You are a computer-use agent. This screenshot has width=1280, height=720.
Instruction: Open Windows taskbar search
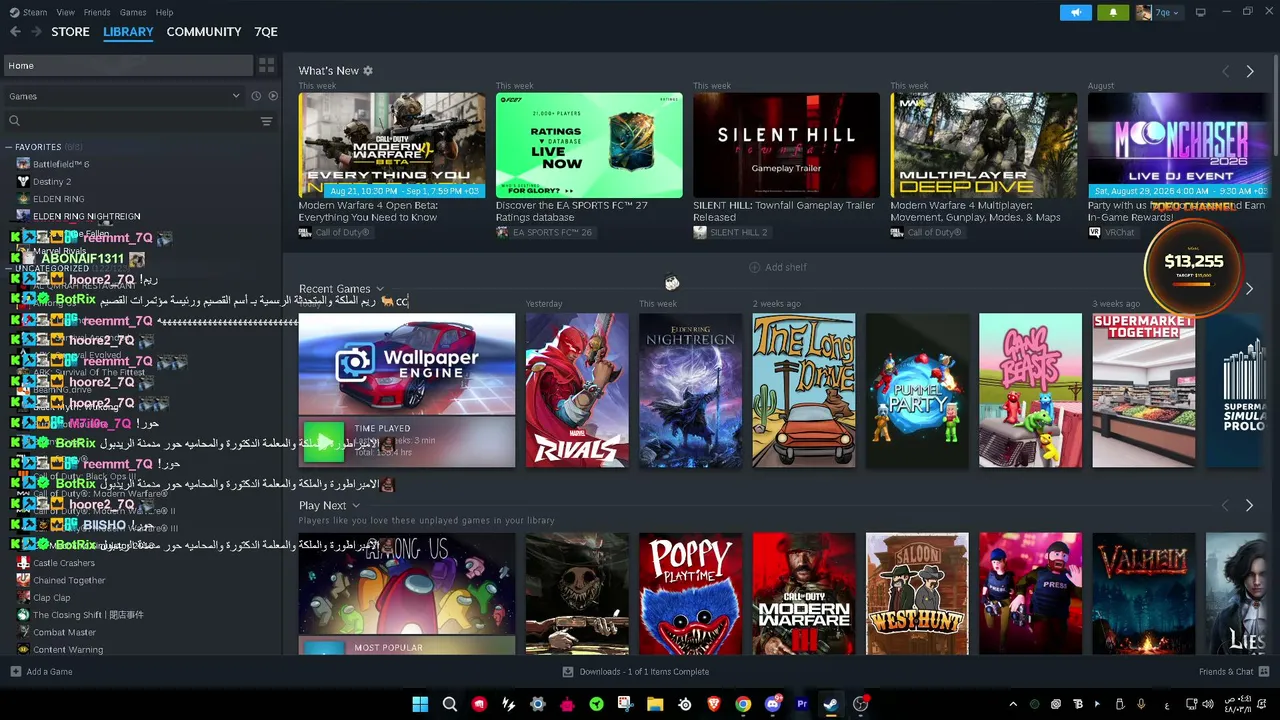(x=450, y=704)
